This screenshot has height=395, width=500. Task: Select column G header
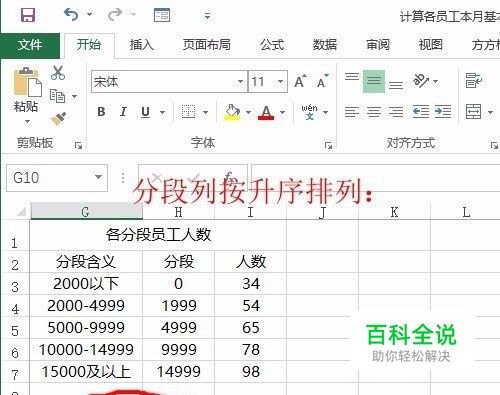coord(87,211)
